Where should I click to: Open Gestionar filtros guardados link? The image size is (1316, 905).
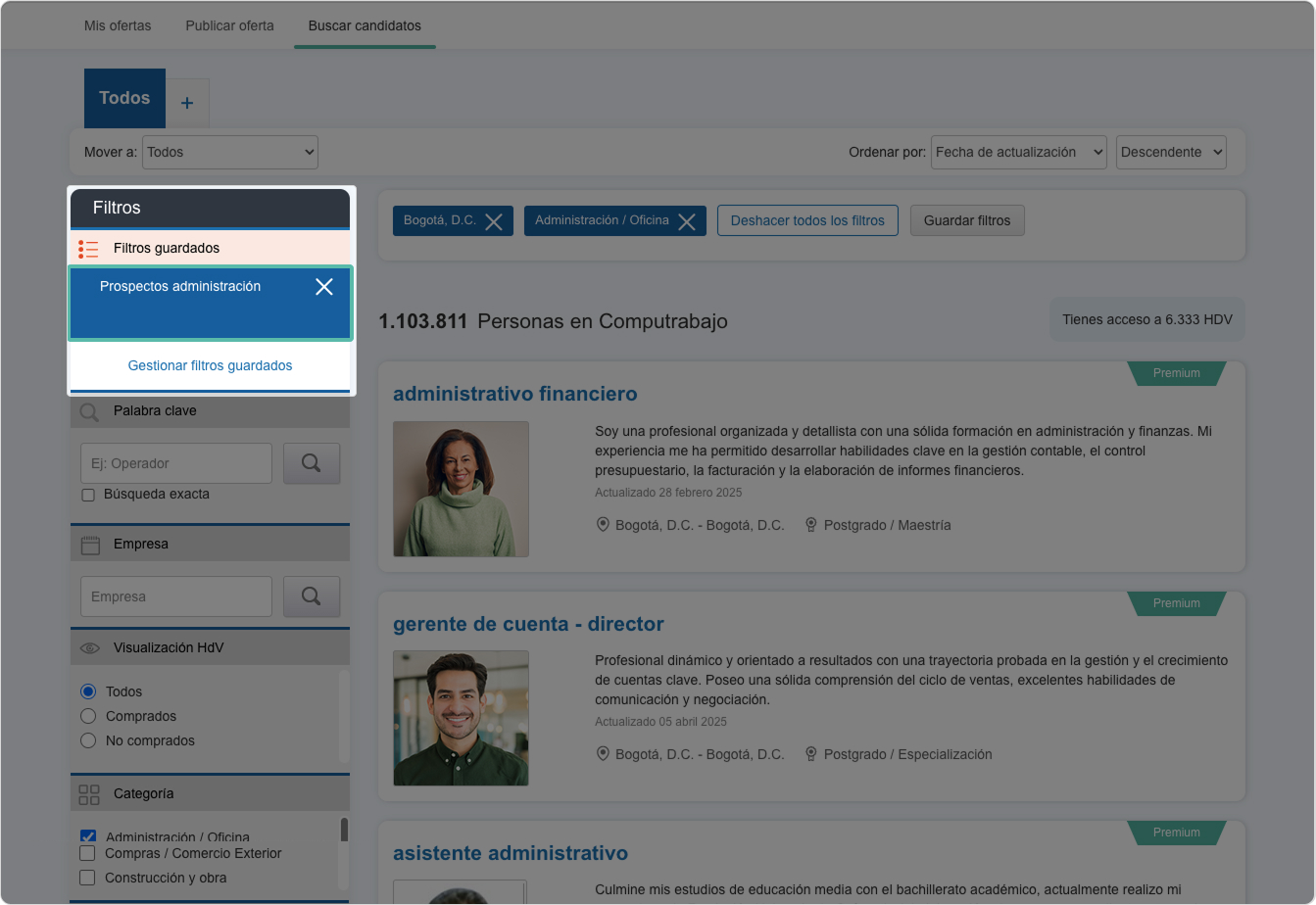coord(210,365)
